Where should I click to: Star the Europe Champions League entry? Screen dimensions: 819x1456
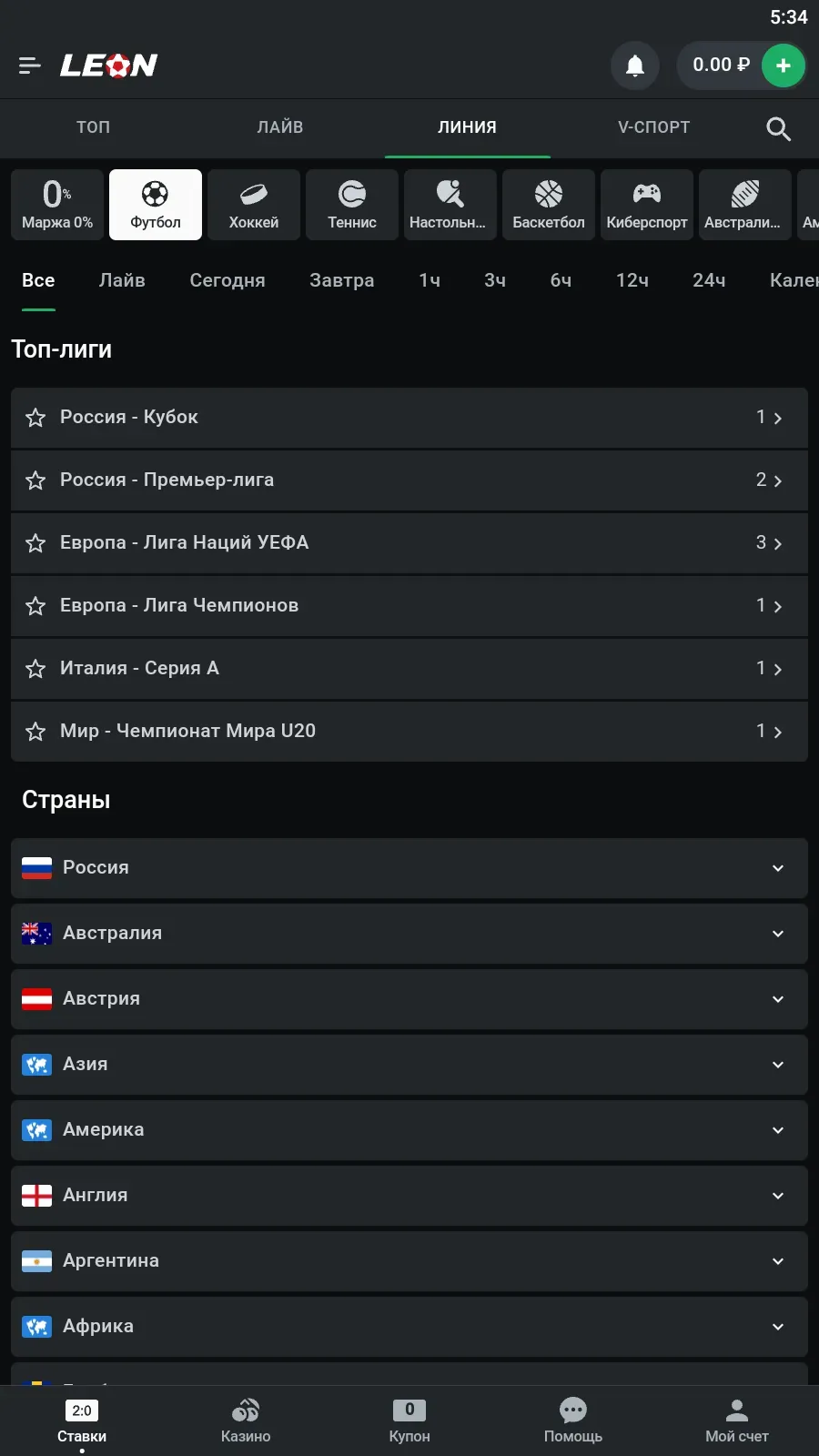pyautogui.click(x=35, y=606)
